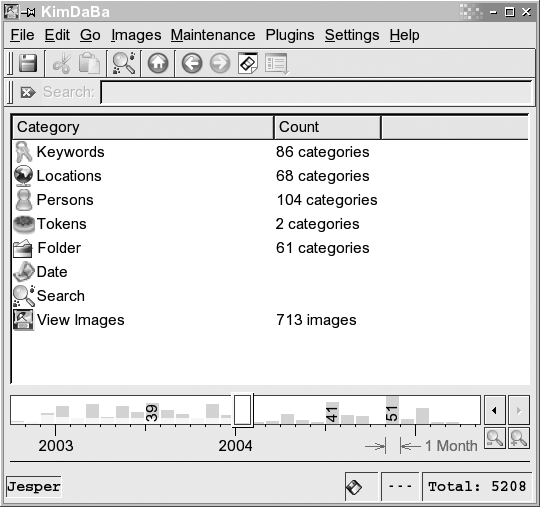
Task: Open the Plugins menu
Action: 290,35
